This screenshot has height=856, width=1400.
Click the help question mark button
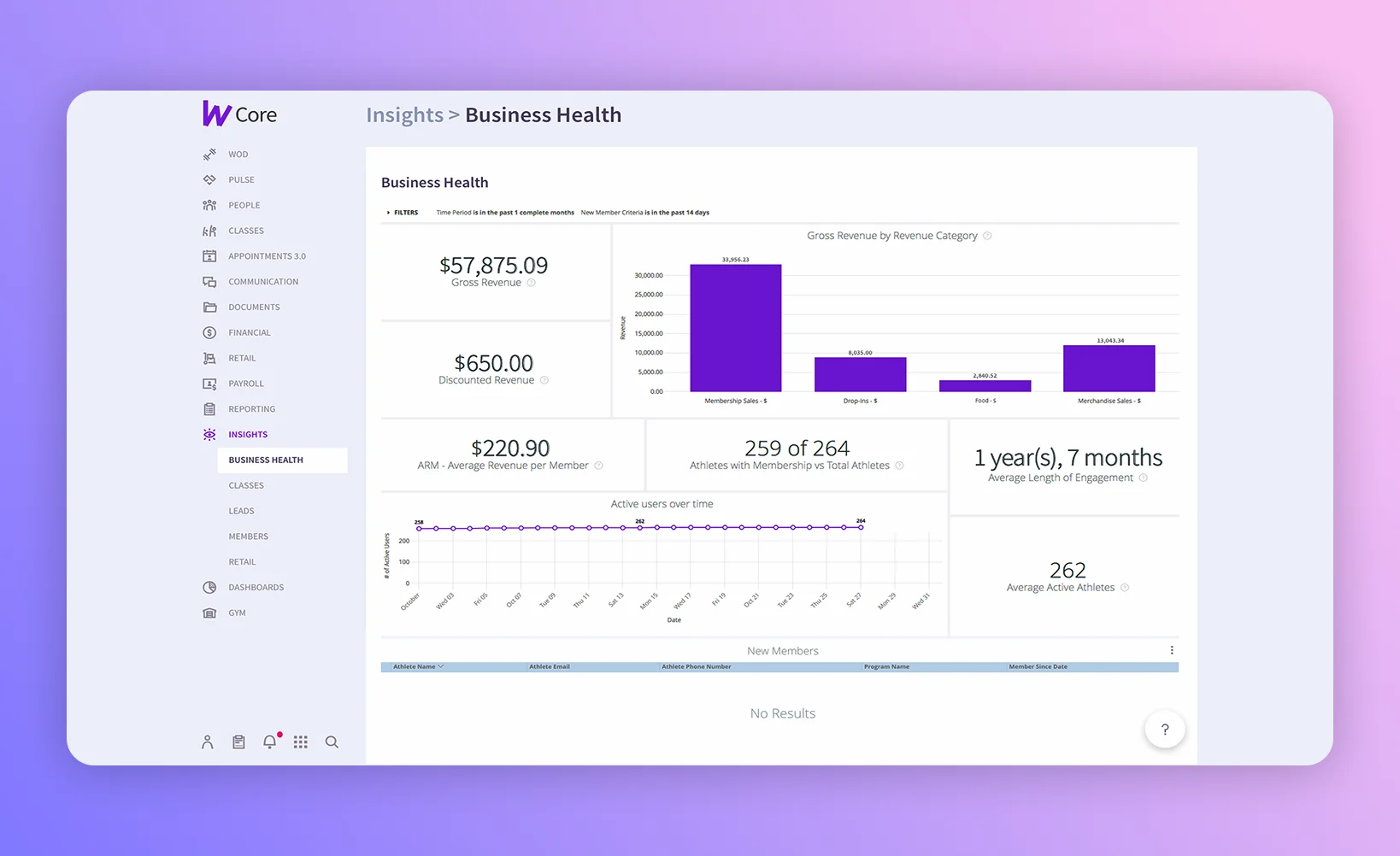tap(1164, 730)
